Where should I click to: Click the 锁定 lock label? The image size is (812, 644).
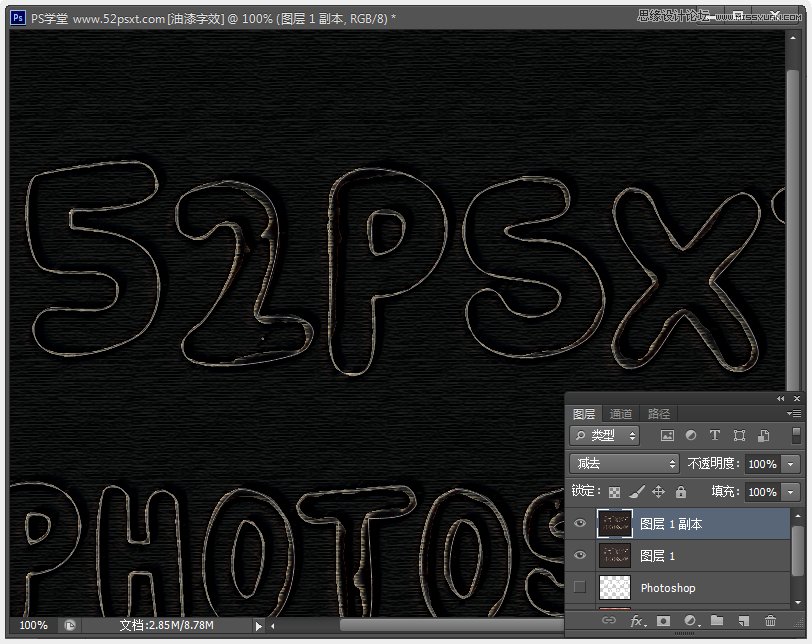586,491
